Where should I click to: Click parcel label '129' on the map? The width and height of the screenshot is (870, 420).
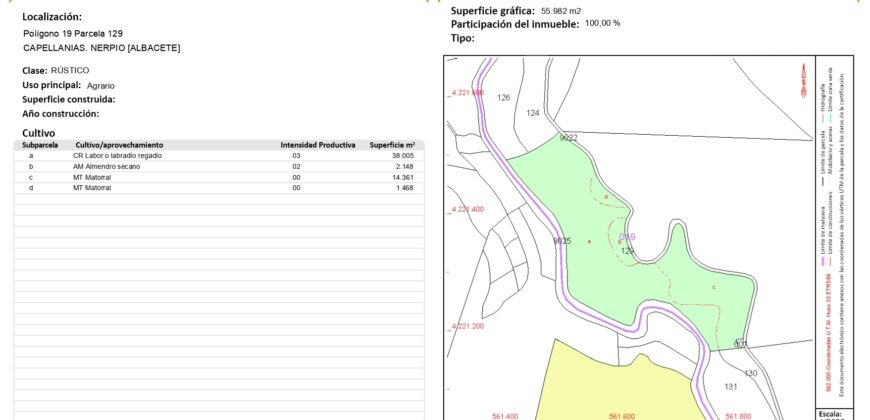coord(628,251)
